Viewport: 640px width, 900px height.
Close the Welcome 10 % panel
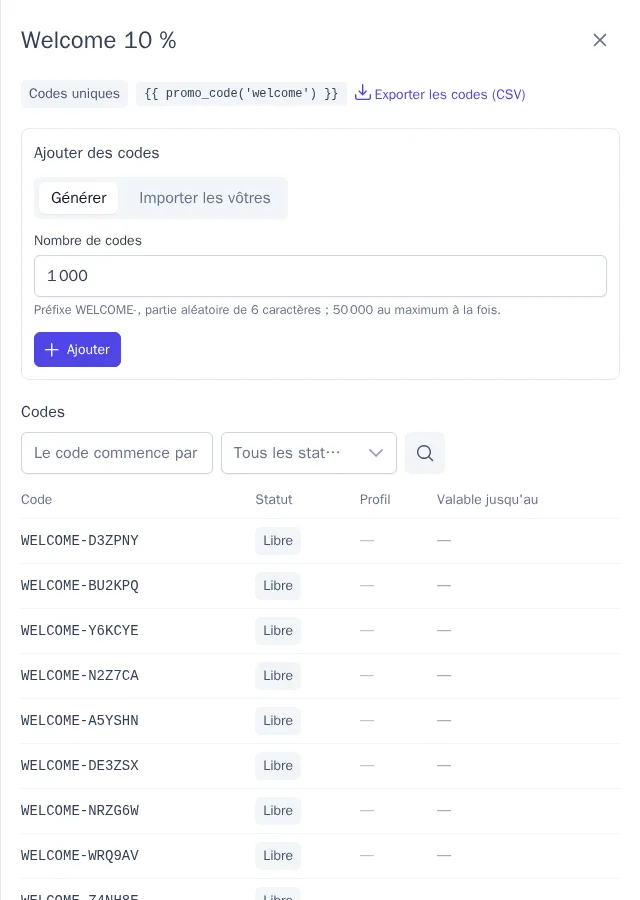(x=600, y=40)
